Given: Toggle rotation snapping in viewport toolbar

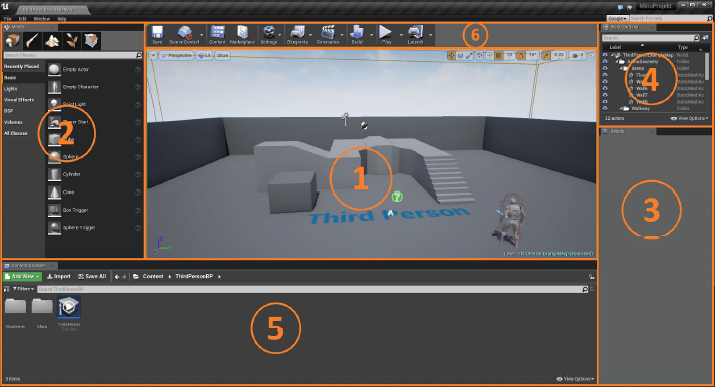Looking at the screenshot, I should [x=521, y=56].
